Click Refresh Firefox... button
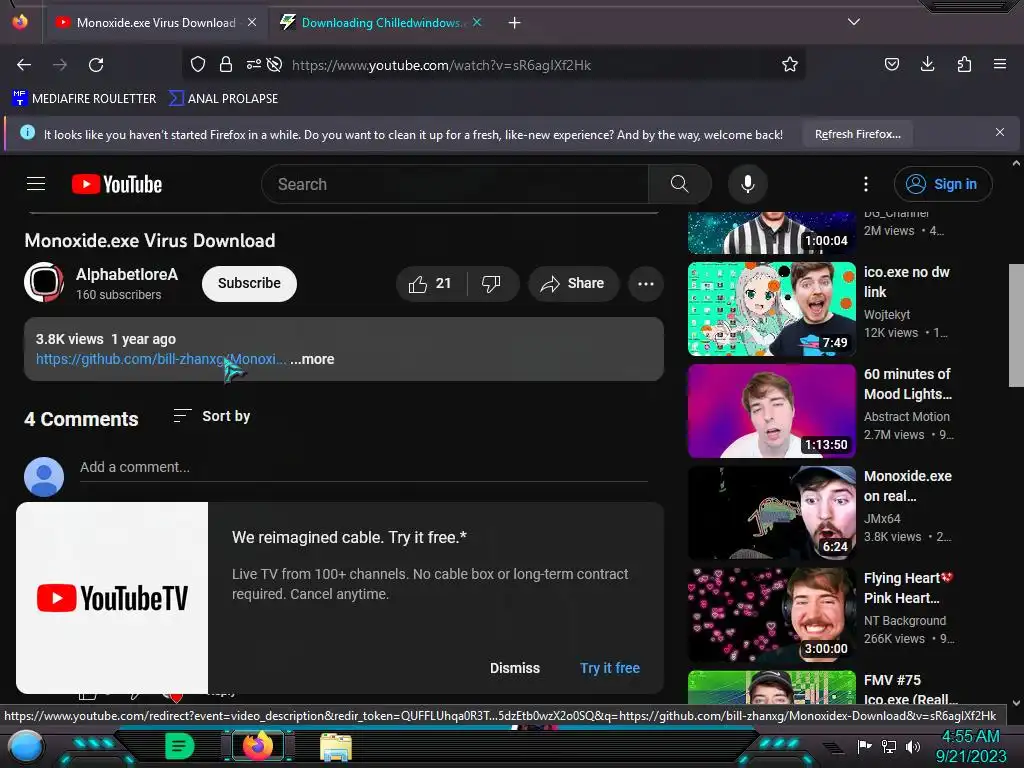 857,134
